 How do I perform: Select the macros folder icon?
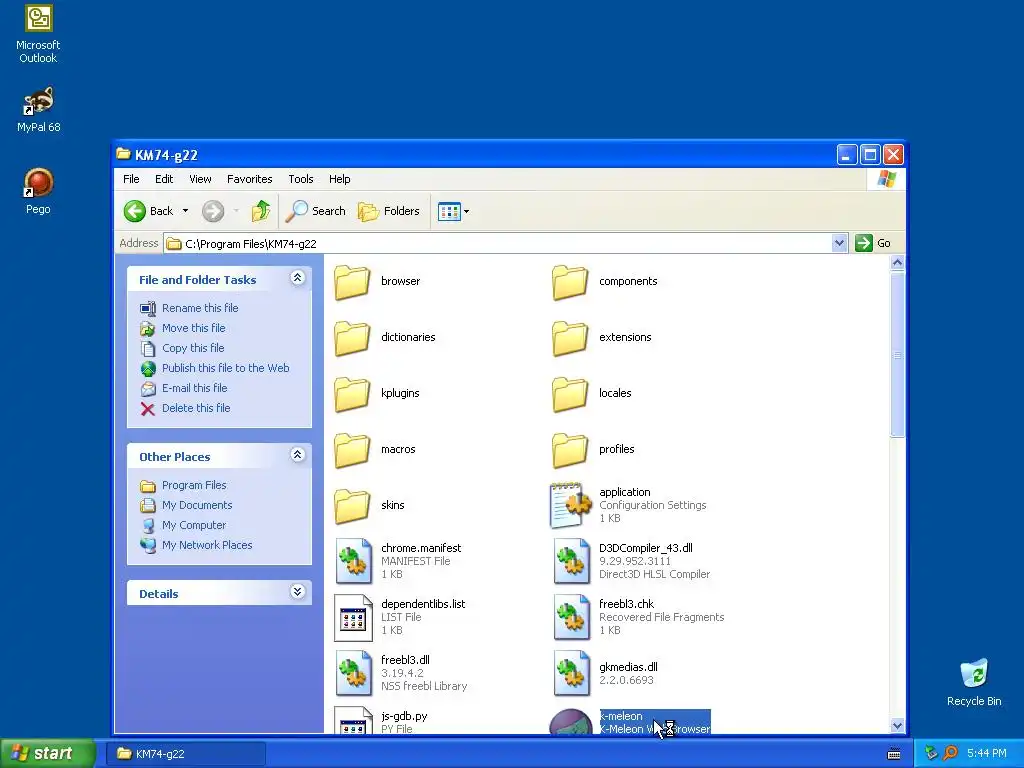[352, 450]
